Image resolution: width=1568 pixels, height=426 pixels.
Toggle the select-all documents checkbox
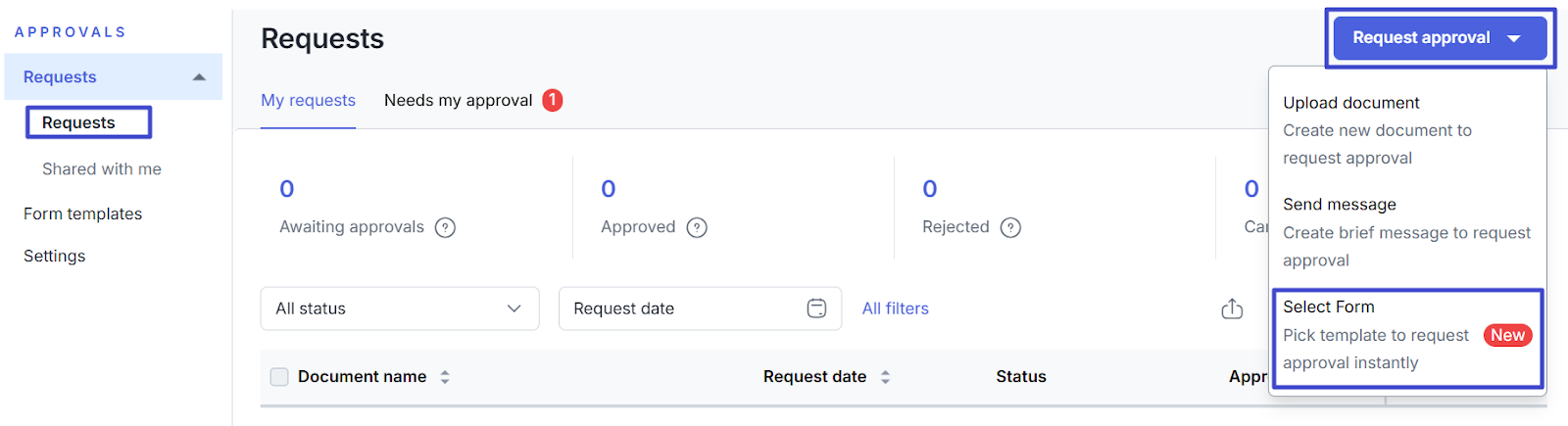coord(279,377)
